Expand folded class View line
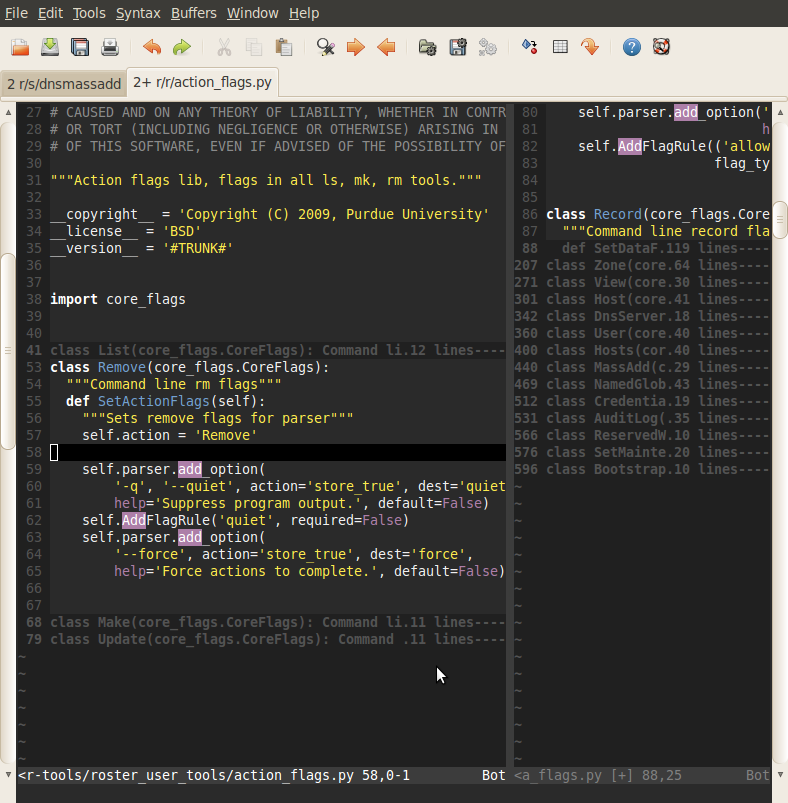Screen dimensions: 788x803 click(658, 282)
